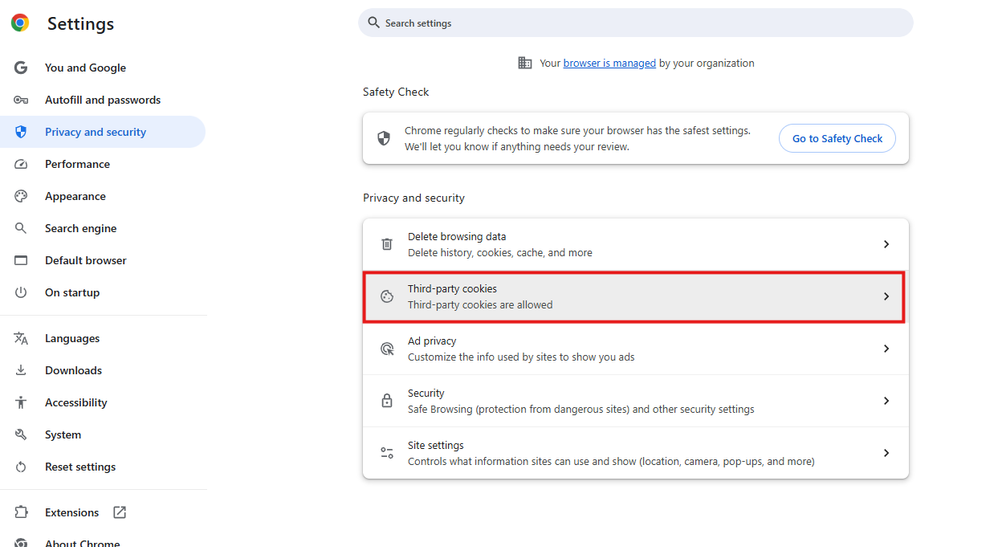Click the shield icon in Safety Check
This screenshot has height=547, width=998.
pos(384,138)
